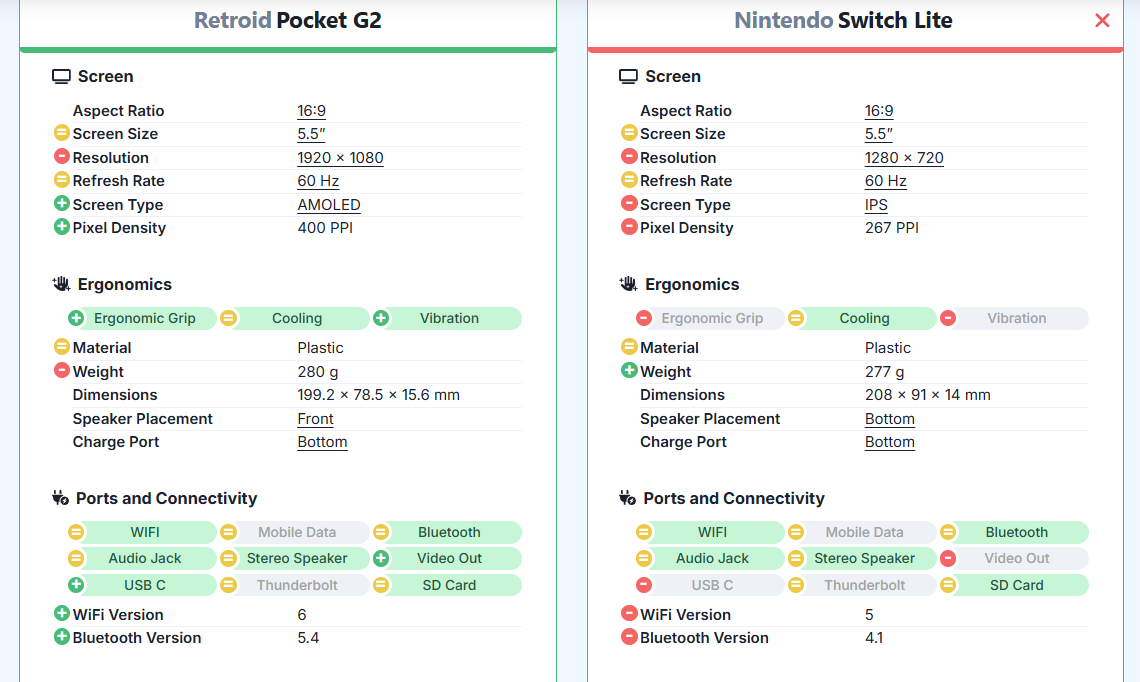The width and height of the screenshot is (1140, 682).
Task: Click the green plus icon beside Retroid Screen Type
Action: (x=61, y=204)
